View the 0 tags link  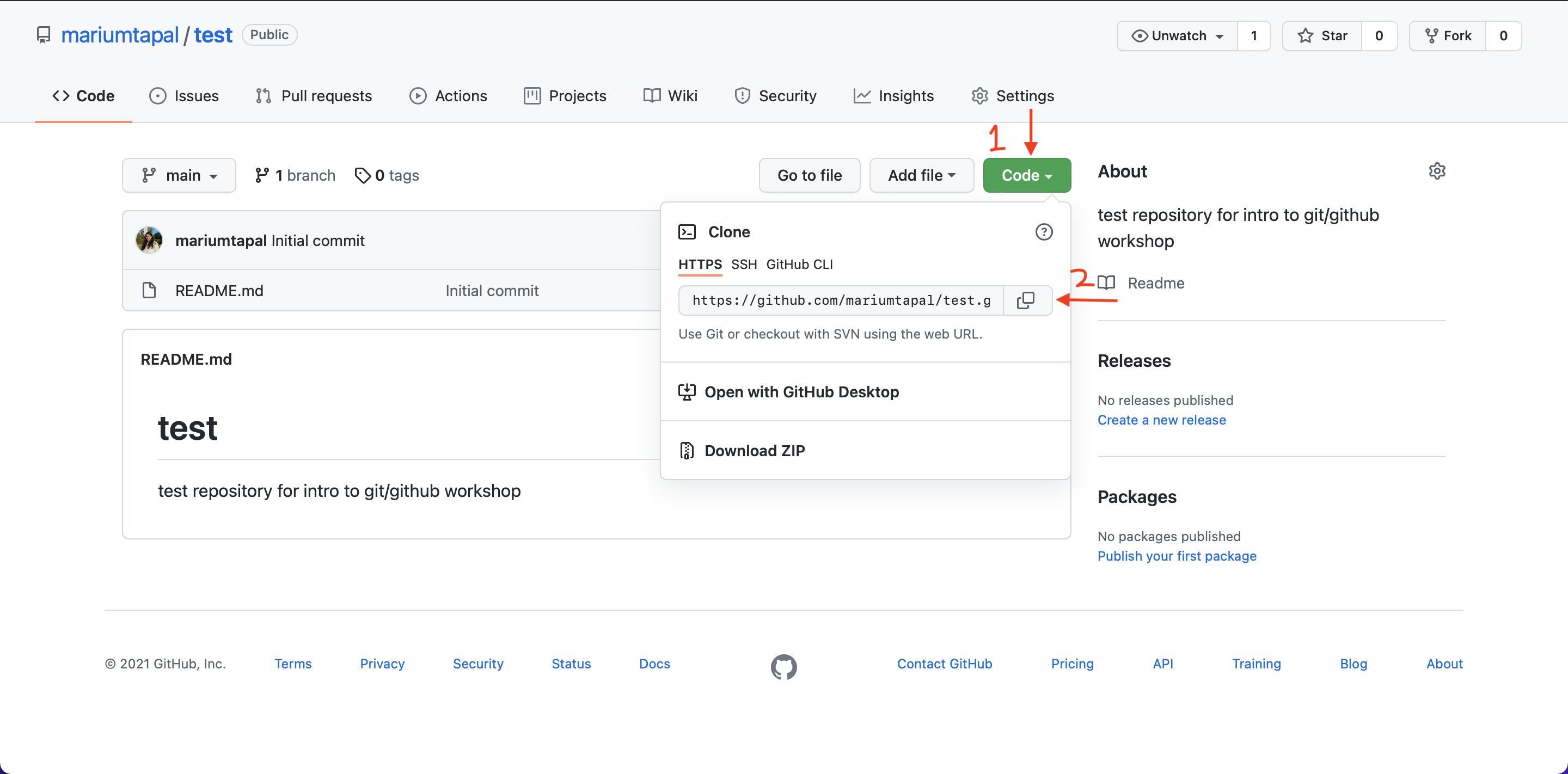point(387,175)
